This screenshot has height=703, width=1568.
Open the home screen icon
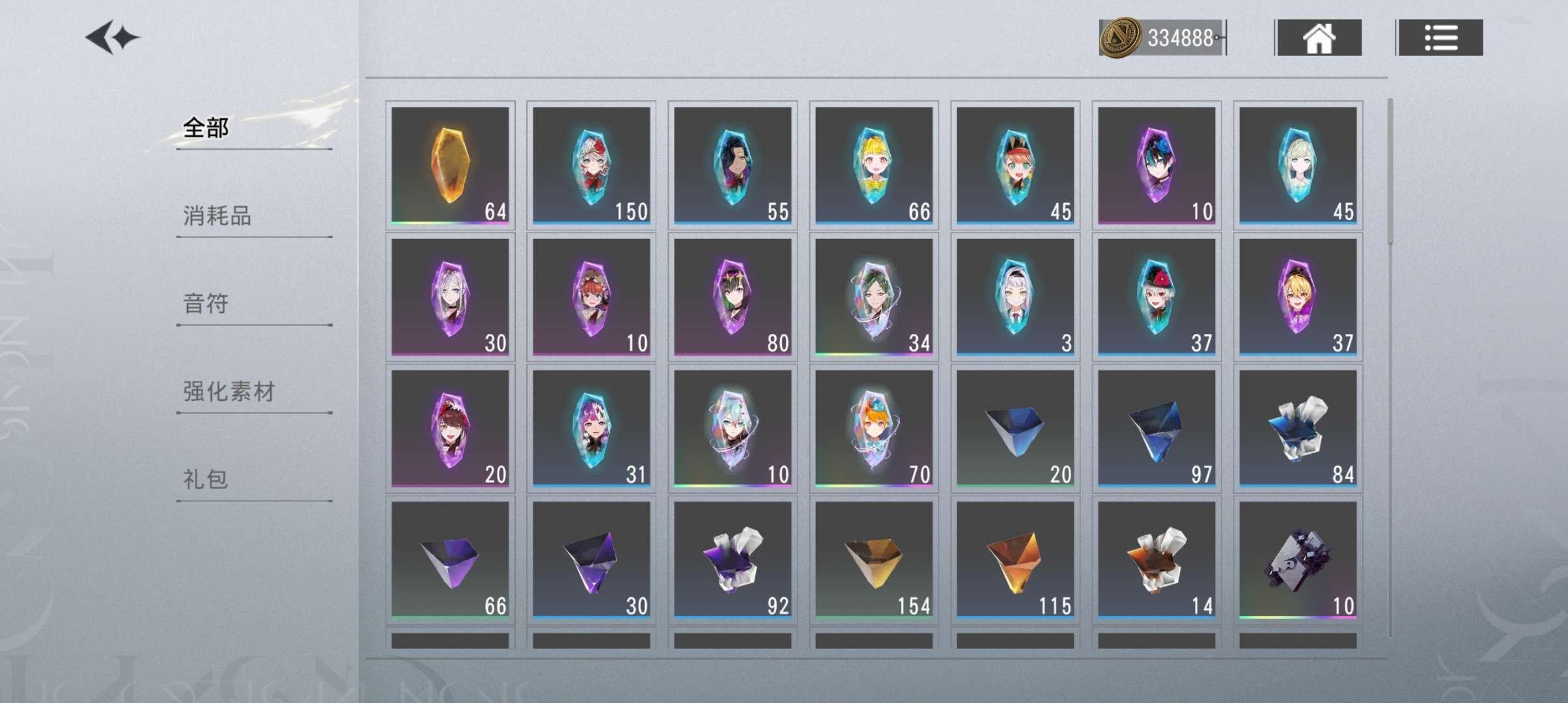[x=1319, y=38]
